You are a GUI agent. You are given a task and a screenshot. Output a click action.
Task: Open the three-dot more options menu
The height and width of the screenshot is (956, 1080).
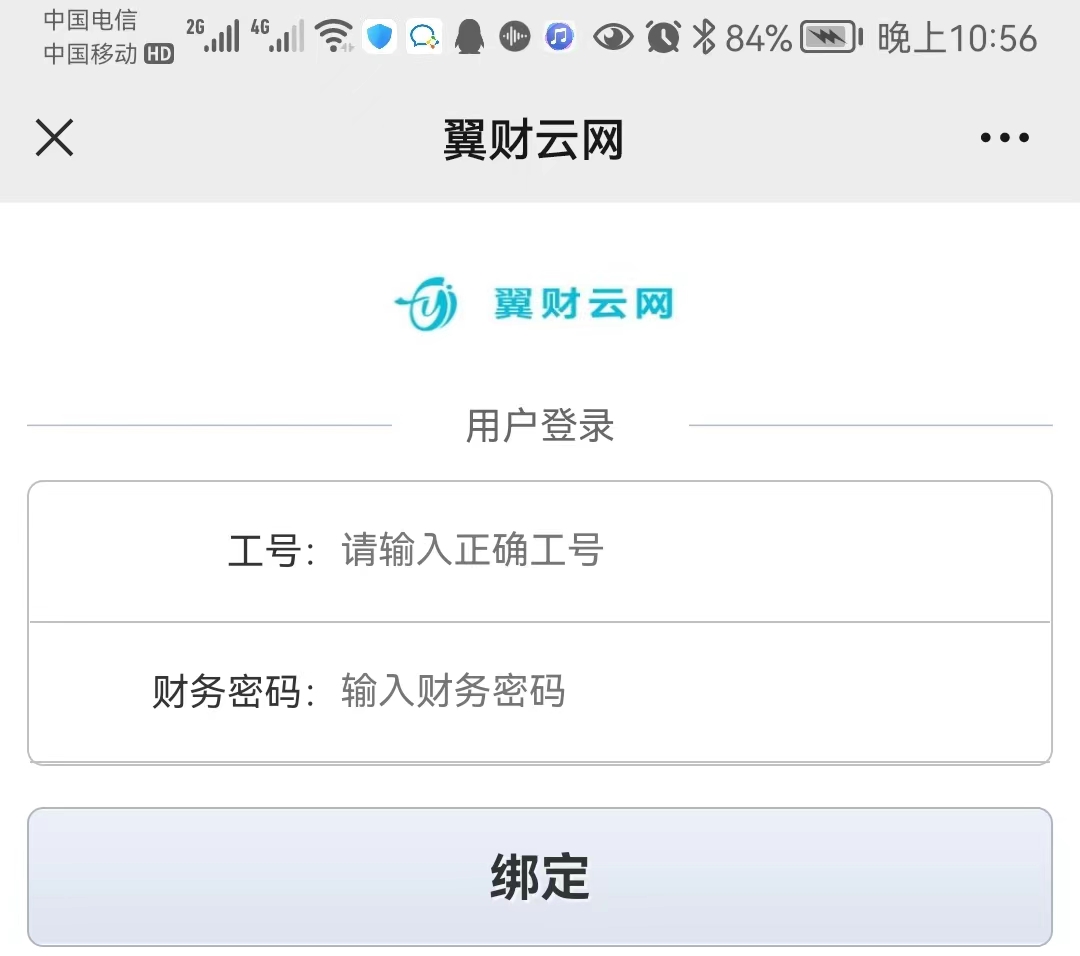coord(1004,138)
